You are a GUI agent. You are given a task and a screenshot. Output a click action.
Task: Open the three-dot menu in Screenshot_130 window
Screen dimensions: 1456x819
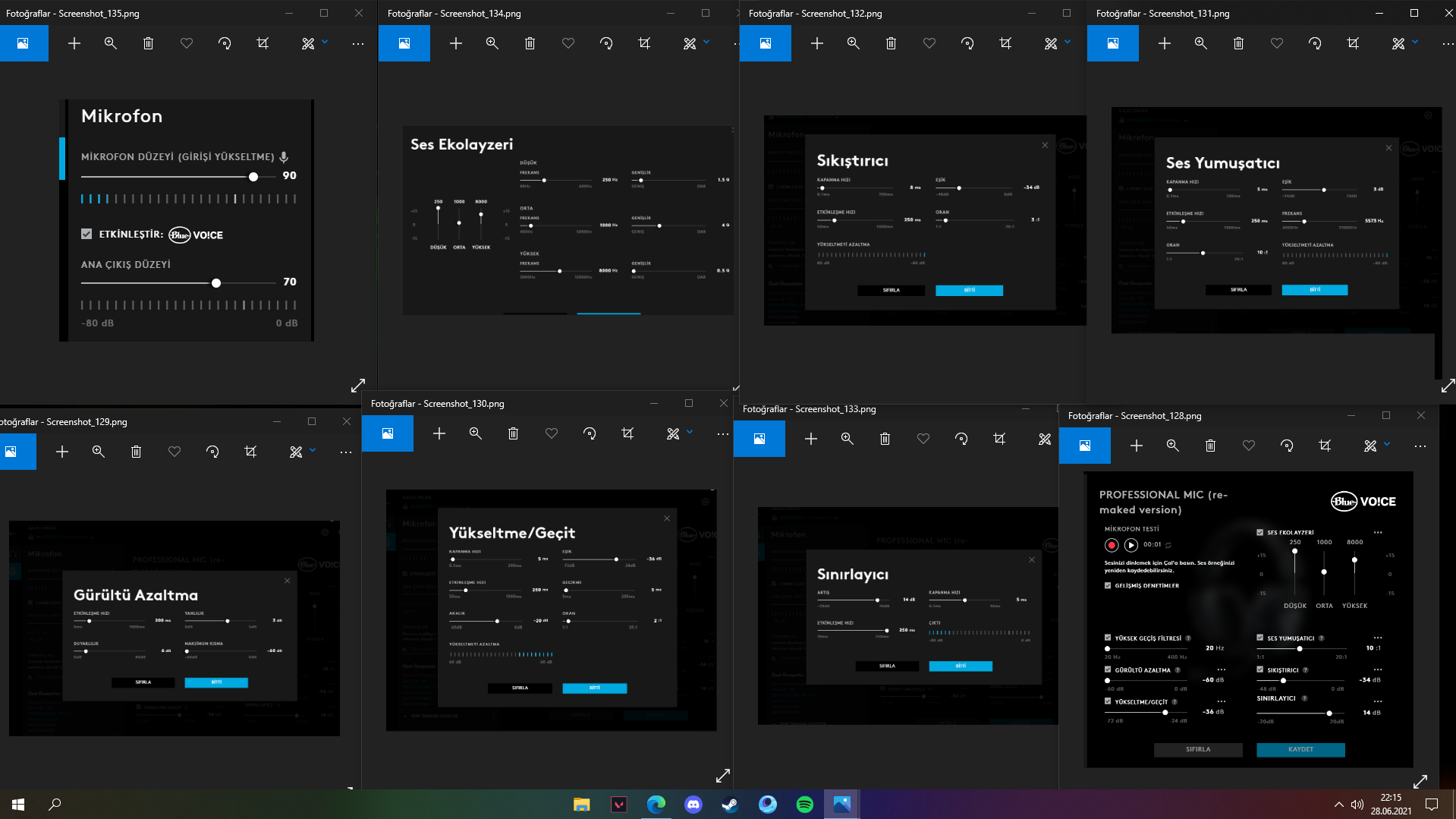[722, 433]
